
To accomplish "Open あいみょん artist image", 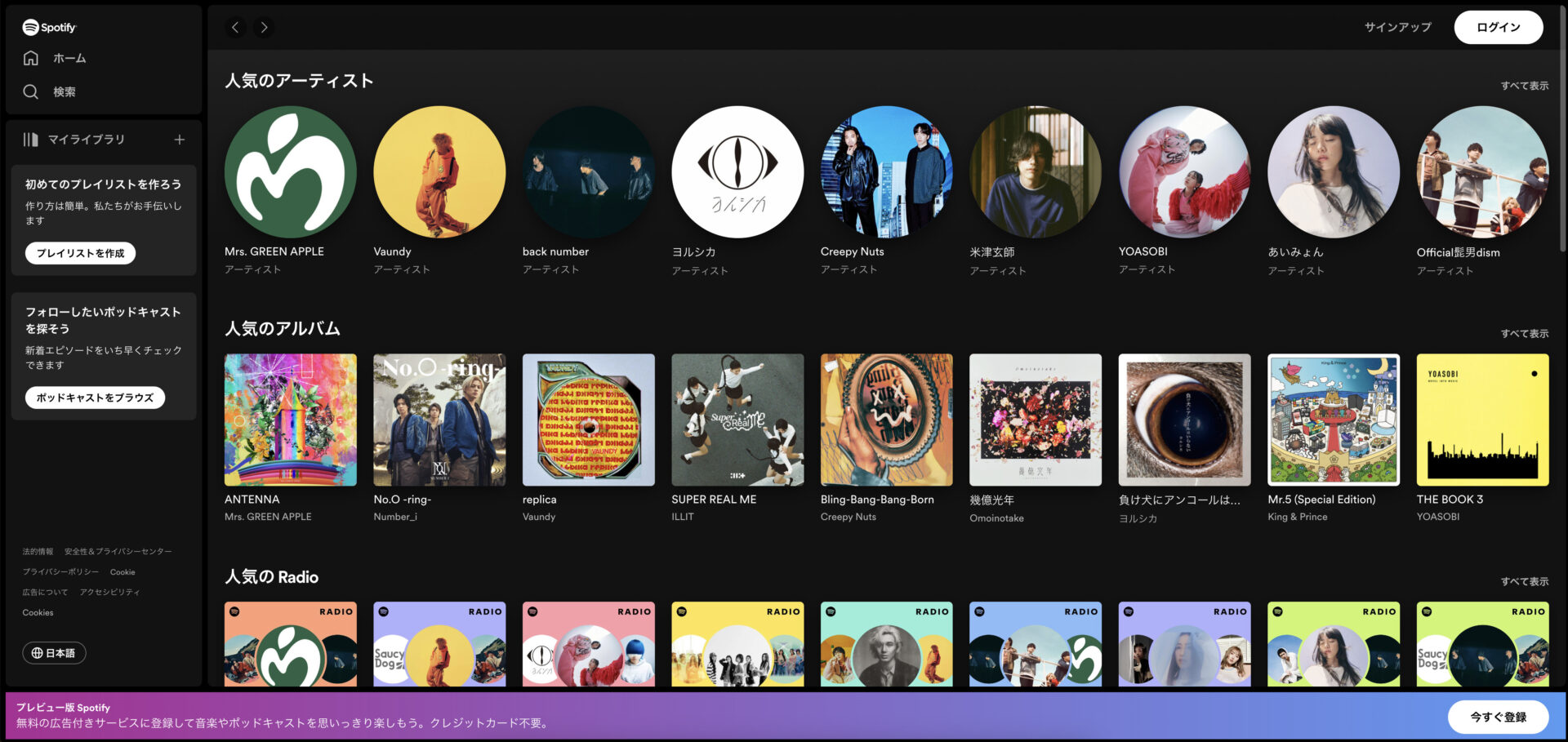I will click(1334, 172).
